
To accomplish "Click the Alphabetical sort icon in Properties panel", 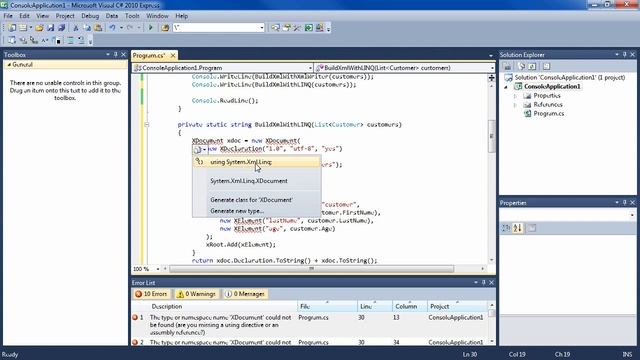I will pyautogui.click(x=518, y=228).
